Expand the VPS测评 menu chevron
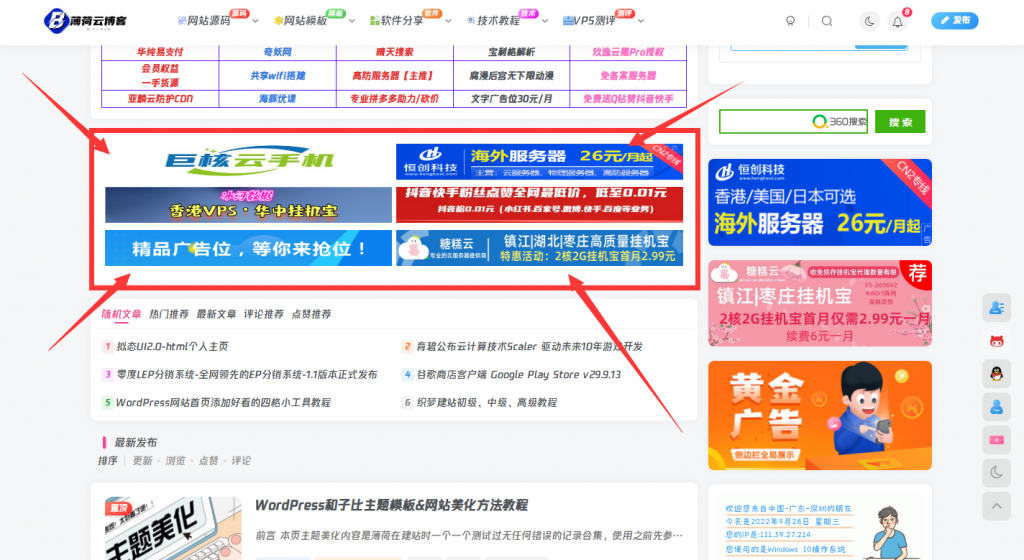1024x560 pixels. 641,21
